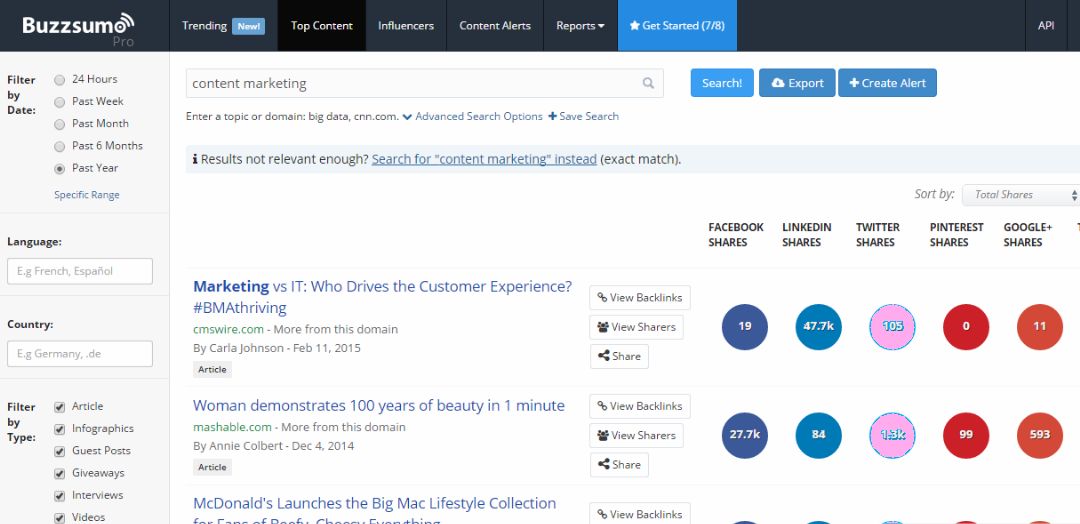The width and height of the screenshot is (1080, 524).
Task: View Backlinks for the McDonald's article
Action: [640, 514]
